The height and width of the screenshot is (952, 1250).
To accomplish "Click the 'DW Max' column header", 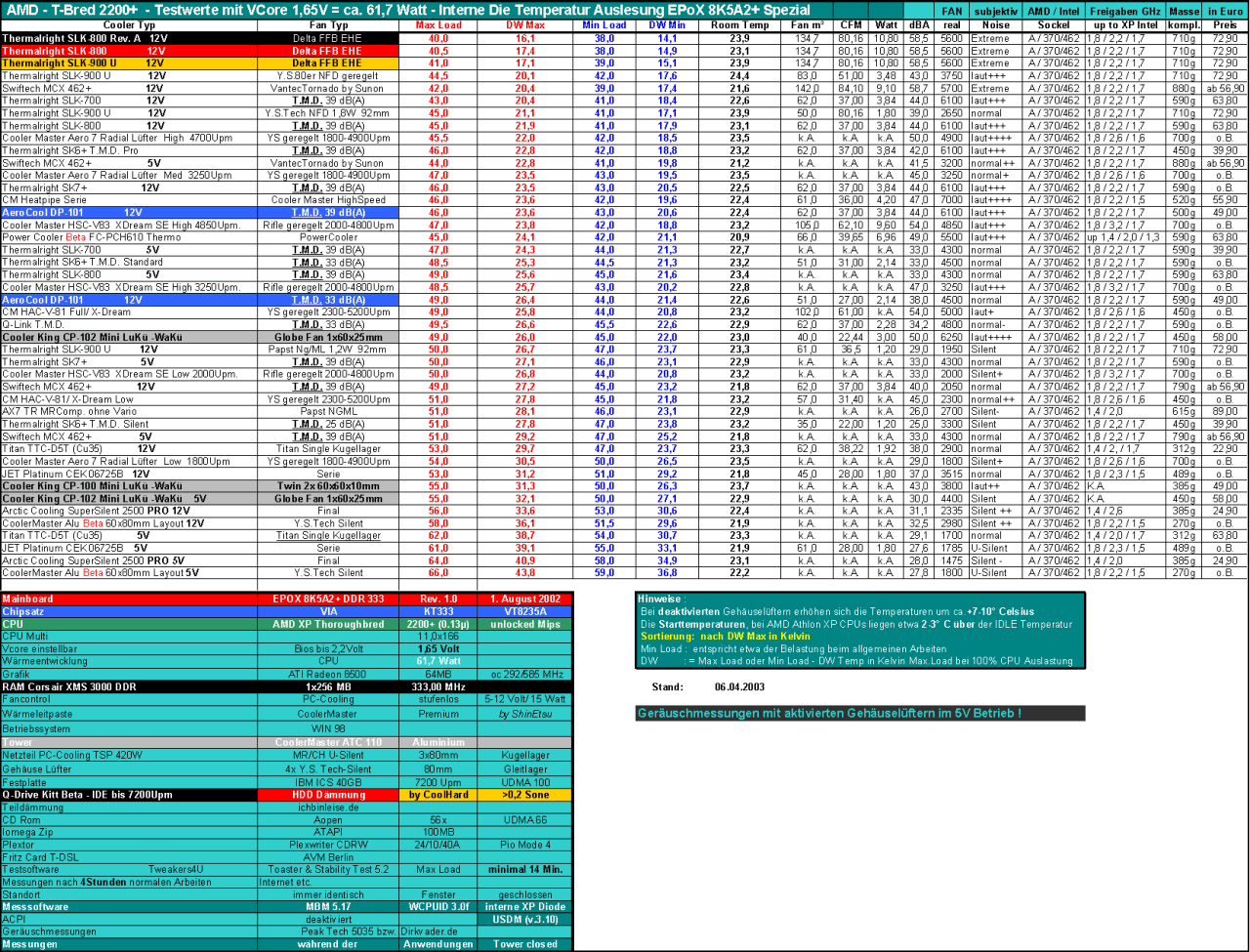I will click(525, 24).
